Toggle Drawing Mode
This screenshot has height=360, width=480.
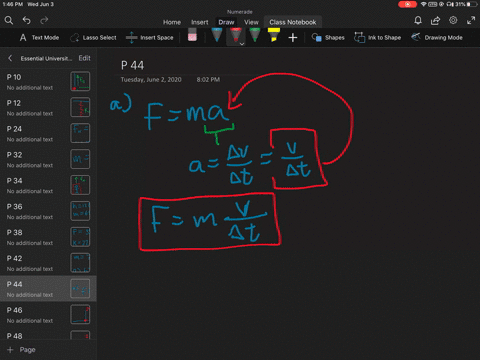click(437, 38)
